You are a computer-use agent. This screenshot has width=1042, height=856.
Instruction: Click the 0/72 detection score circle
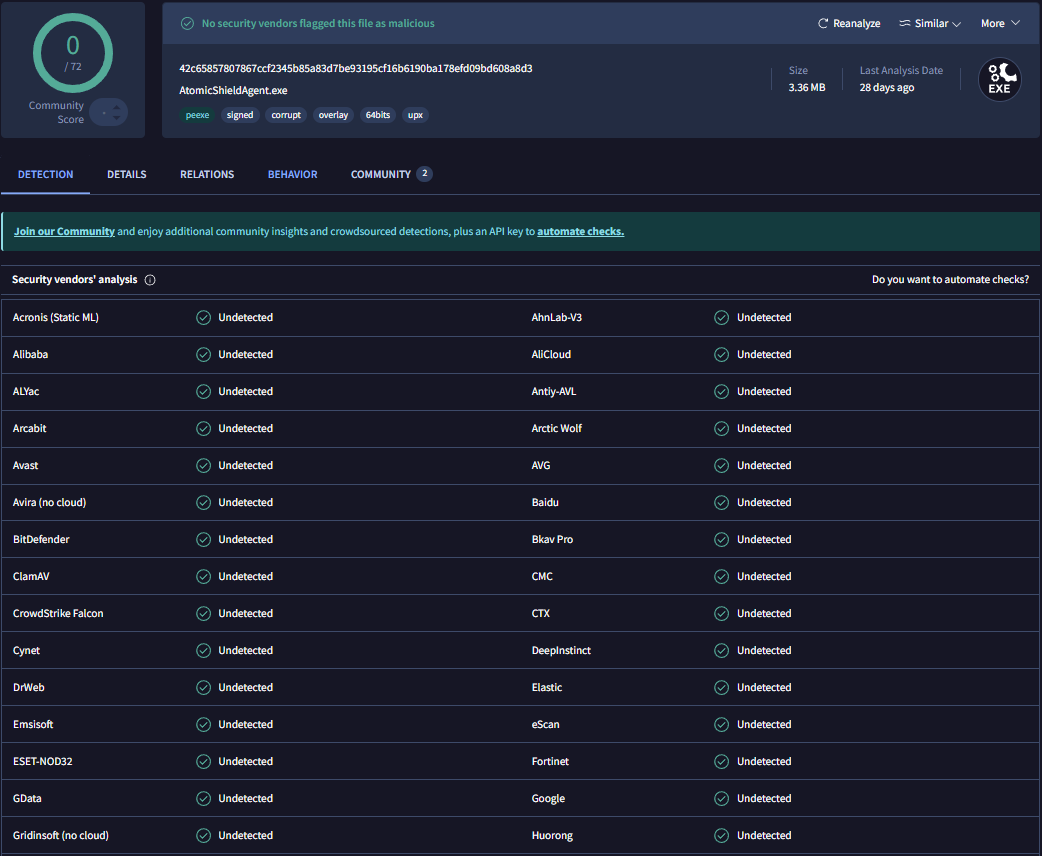click(x=73, y=53)
